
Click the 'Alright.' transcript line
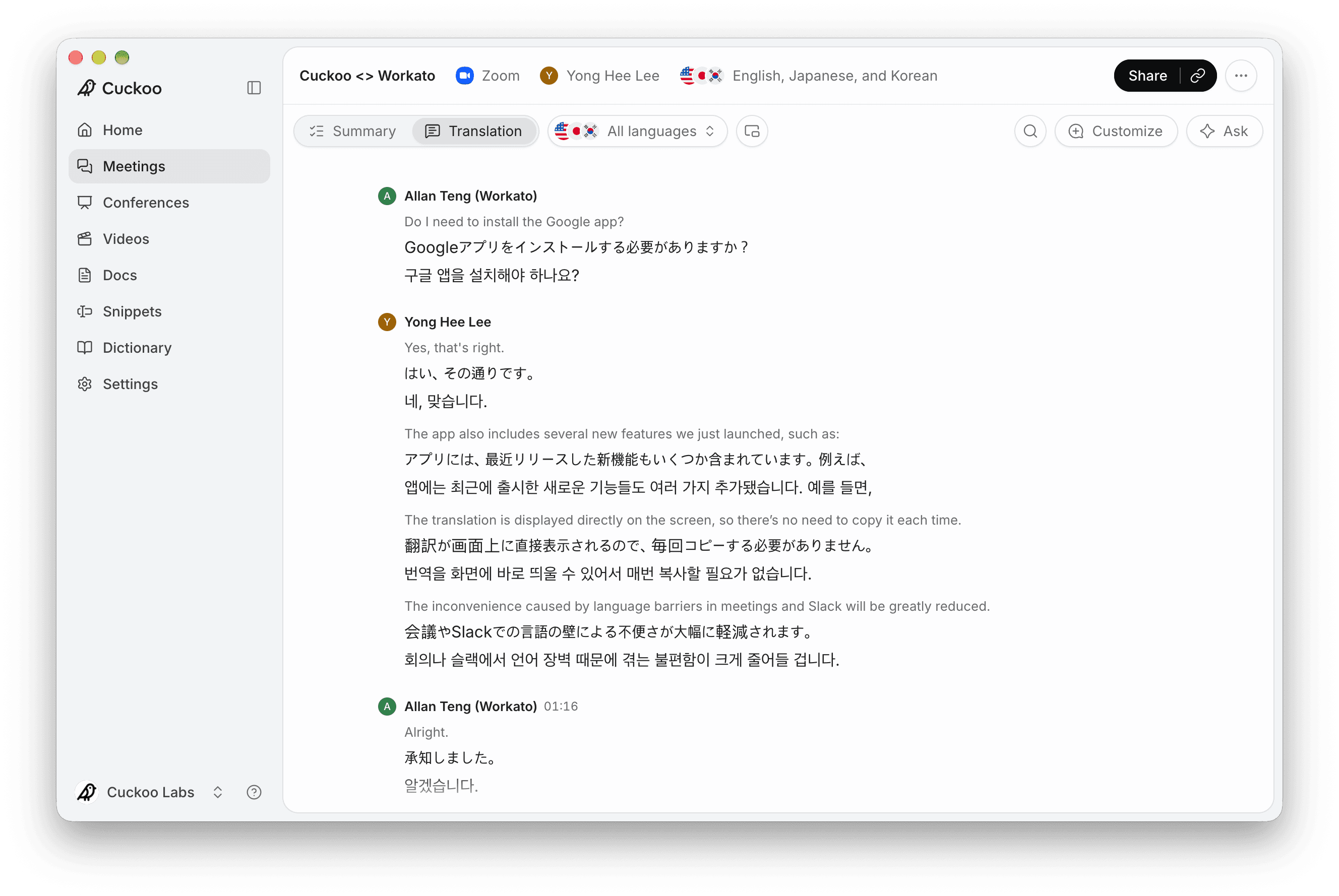[x=426, y=732]
